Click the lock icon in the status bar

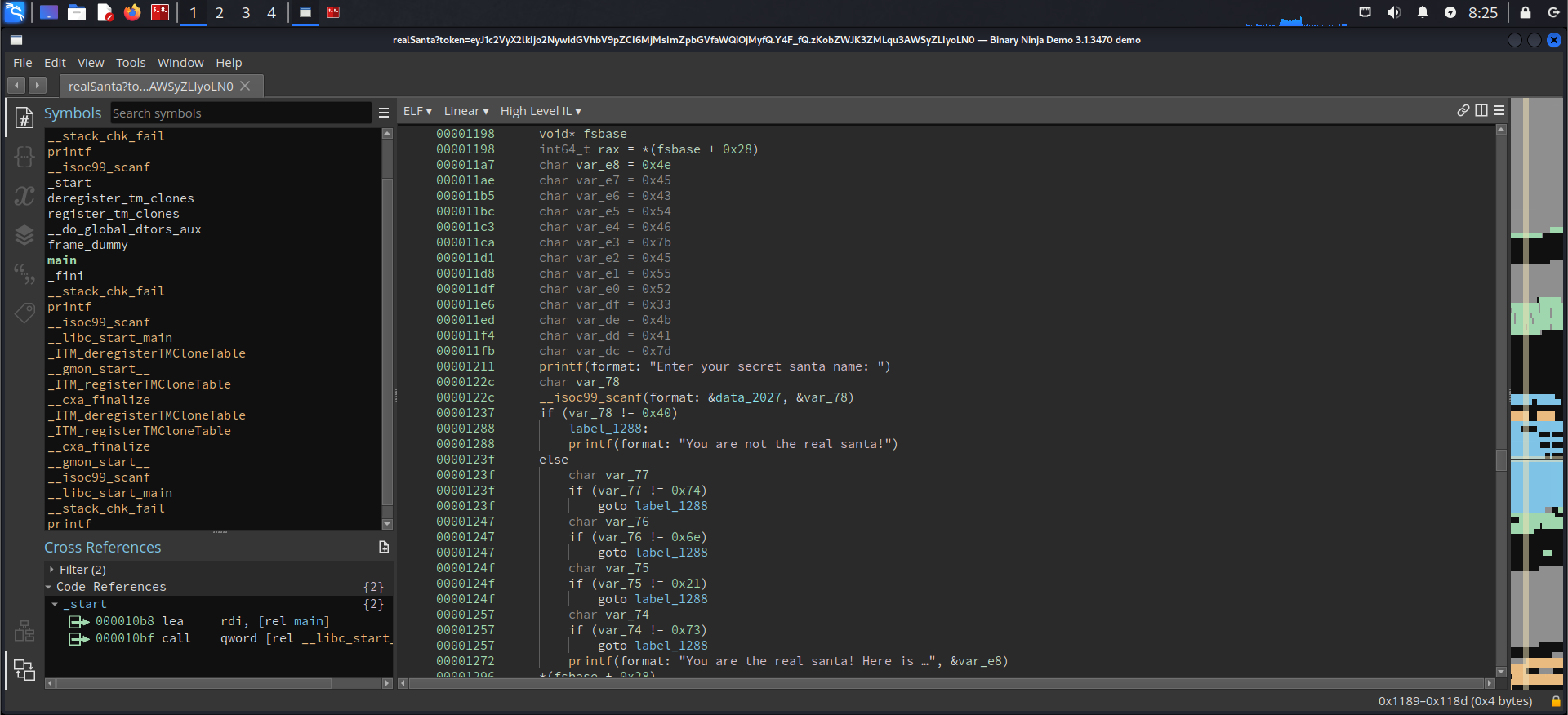pos(1556,701)
